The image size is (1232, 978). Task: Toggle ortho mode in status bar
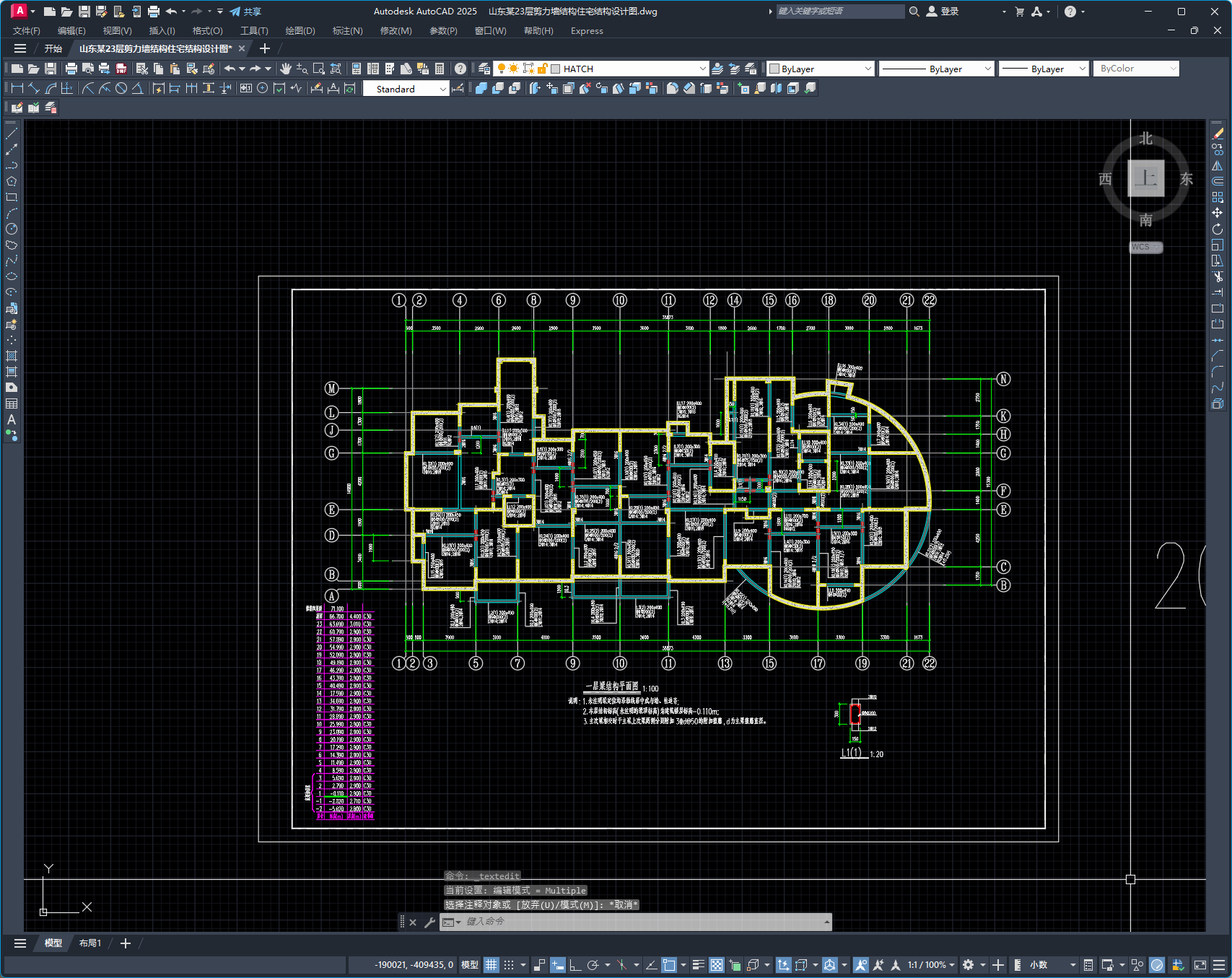coord(575,965)
